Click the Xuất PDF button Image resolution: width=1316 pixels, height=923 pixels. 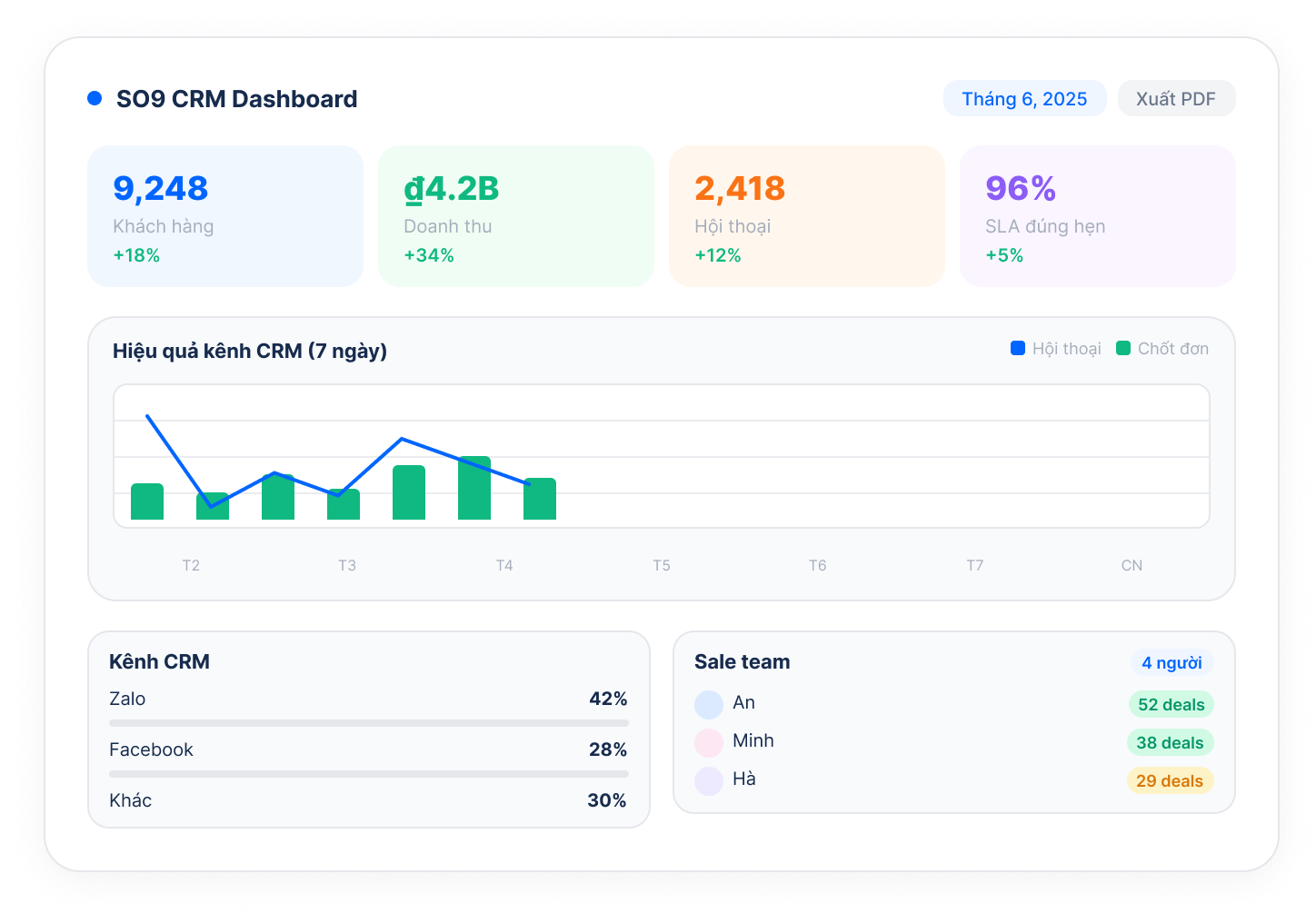click(1176, 99)
